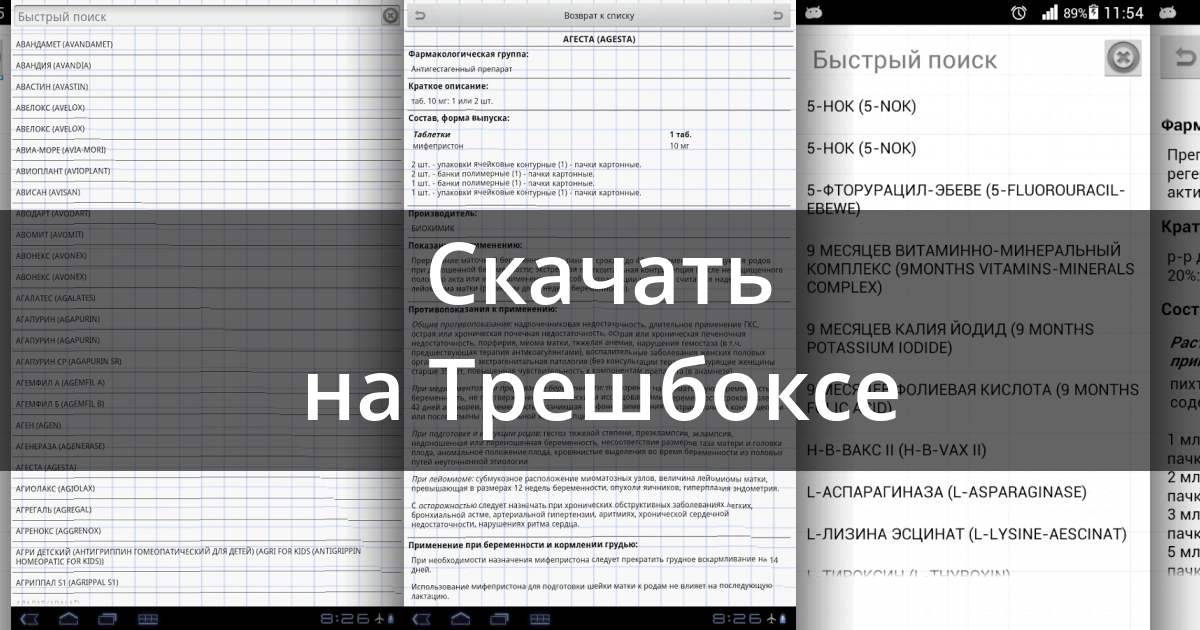
Task: Tap the Android back button in the middle tablet navigation bar
Action: click(423, 619)
